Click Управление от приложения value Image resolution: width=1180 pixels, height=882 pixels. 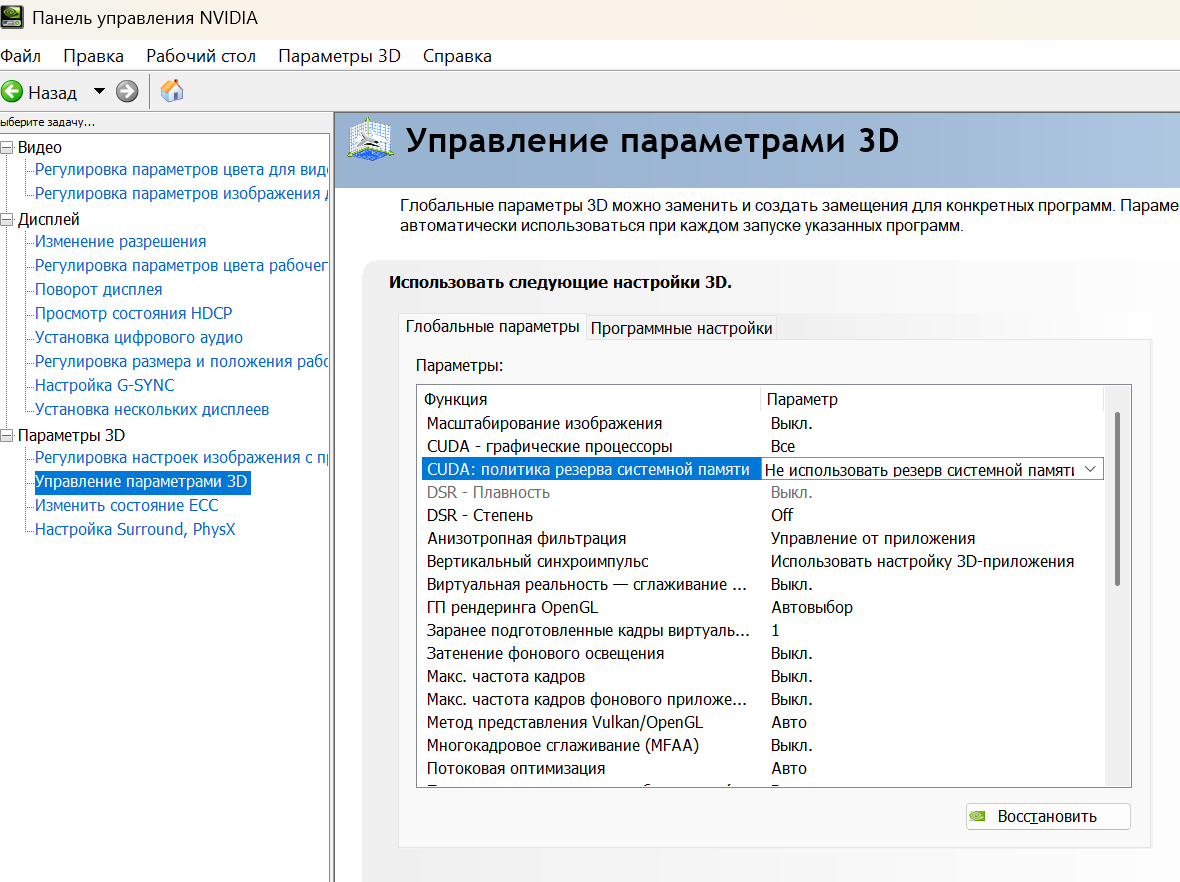[x=873, y=539]
